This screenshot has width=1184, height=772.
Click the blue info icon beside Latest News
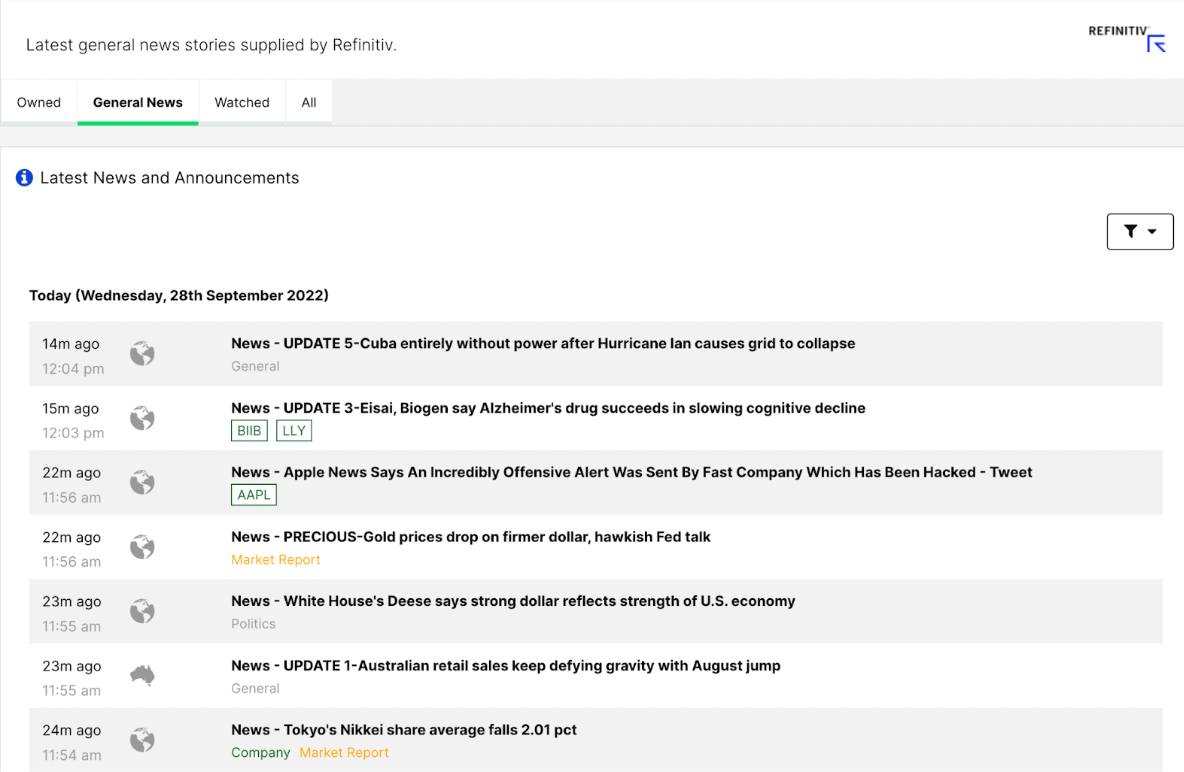(x=24, y=178)
